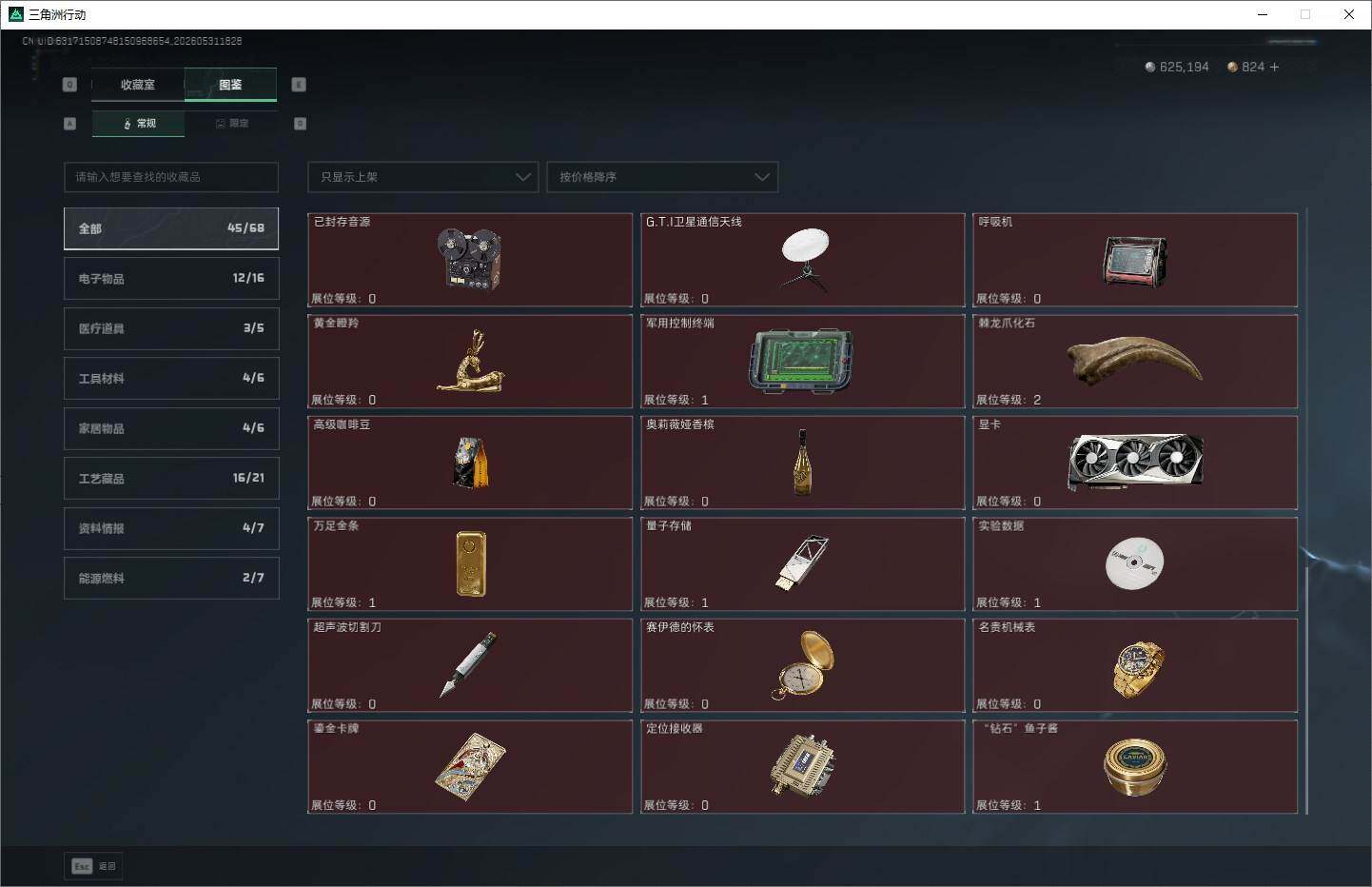Click 展位等级: 1 under 实验数据
Image resolution: width=1372 pixels, height=887 pixels.
pyautogui.click(x=1009, y=602)
